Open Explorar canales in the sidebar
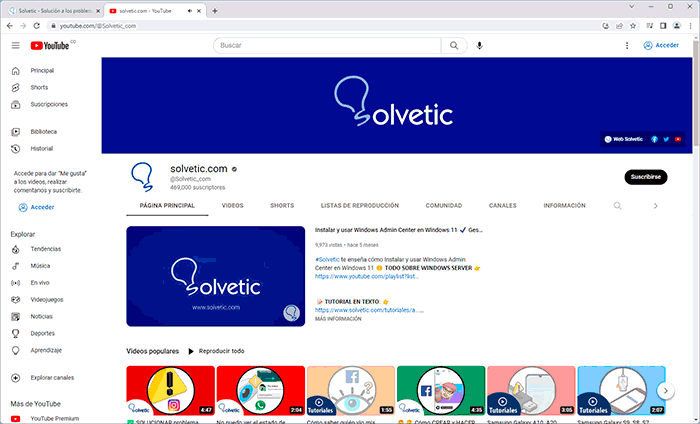 50,378
